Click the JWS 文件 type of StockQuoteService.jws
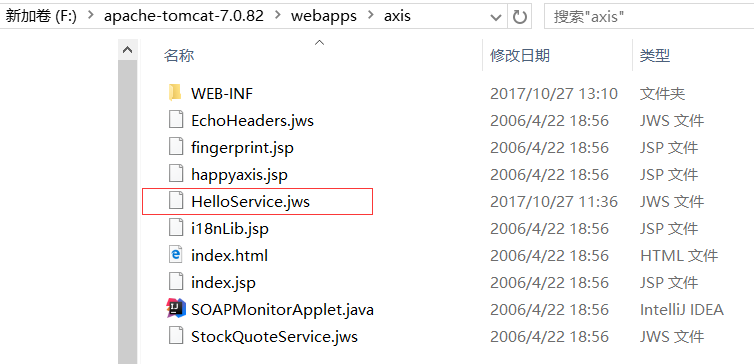Screen dimensions: 754x364 (x=672, y=336)
